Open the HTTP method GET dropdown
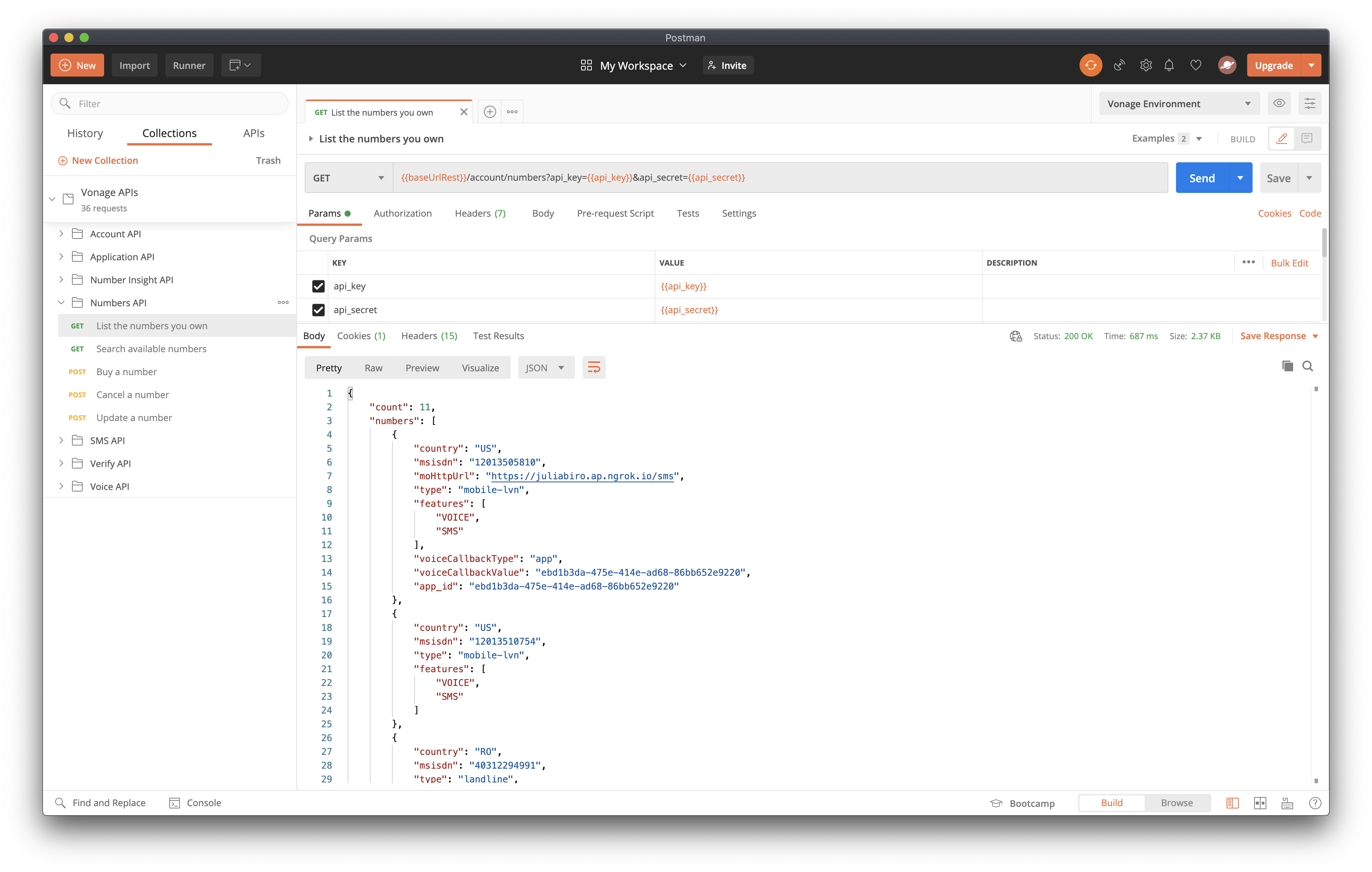The image size is (1372, 872). tap(349, 178)
